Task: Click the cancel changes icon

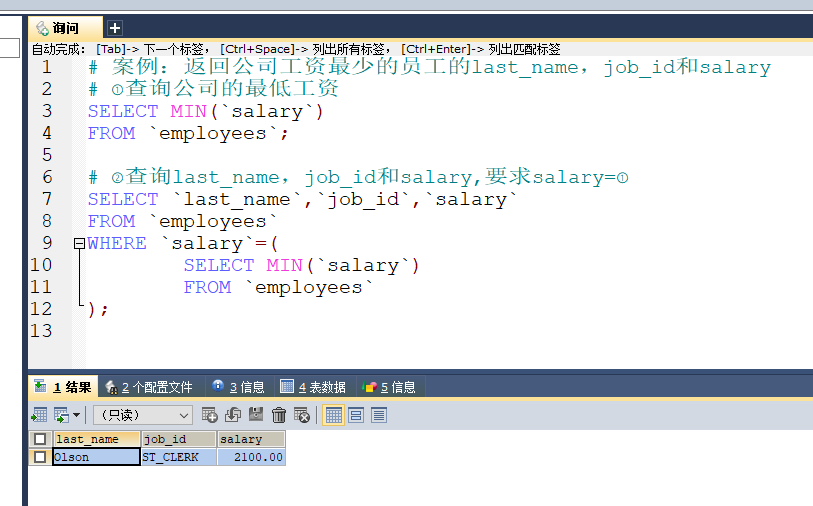Action: 301,415
